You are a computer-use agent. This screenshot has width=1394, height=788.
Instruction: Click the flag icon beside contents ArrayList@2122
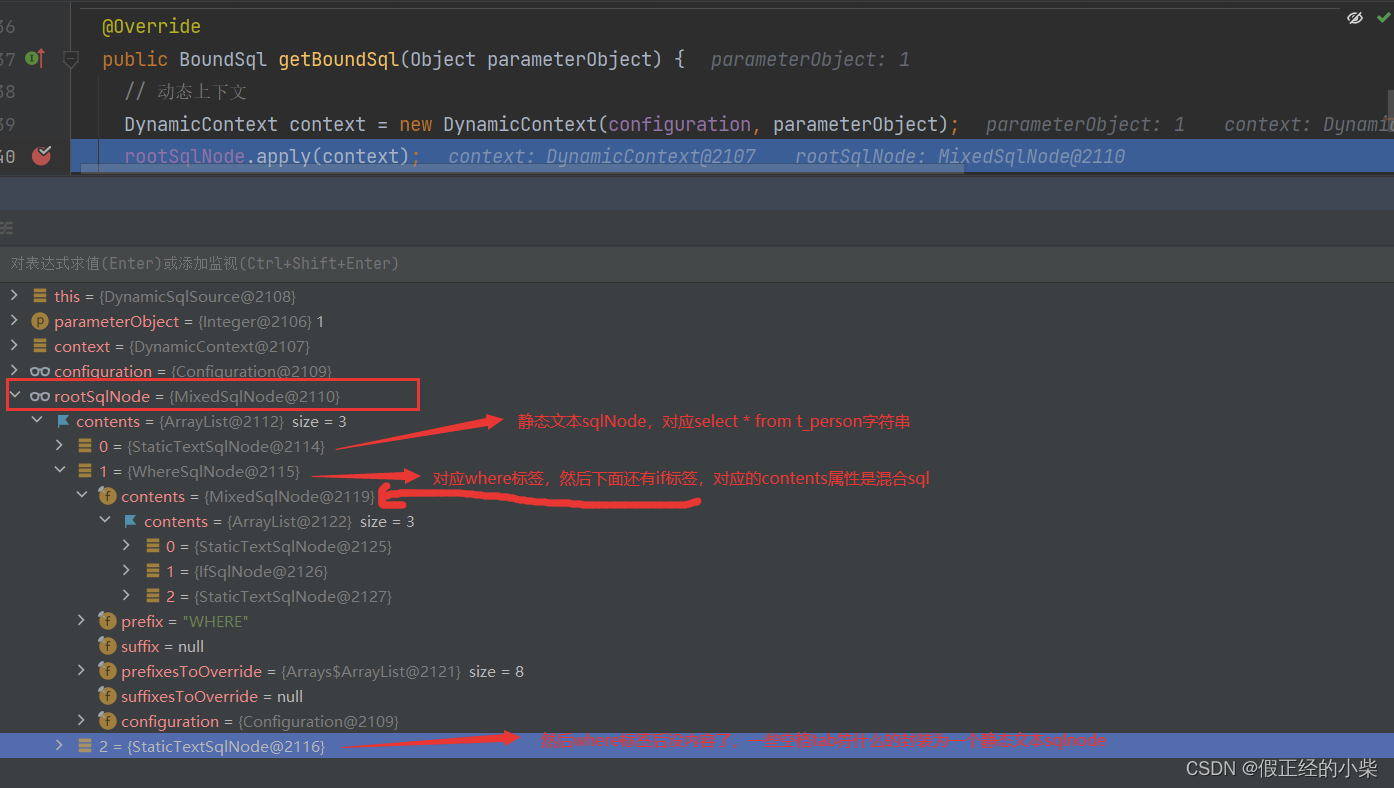point(131,521)
